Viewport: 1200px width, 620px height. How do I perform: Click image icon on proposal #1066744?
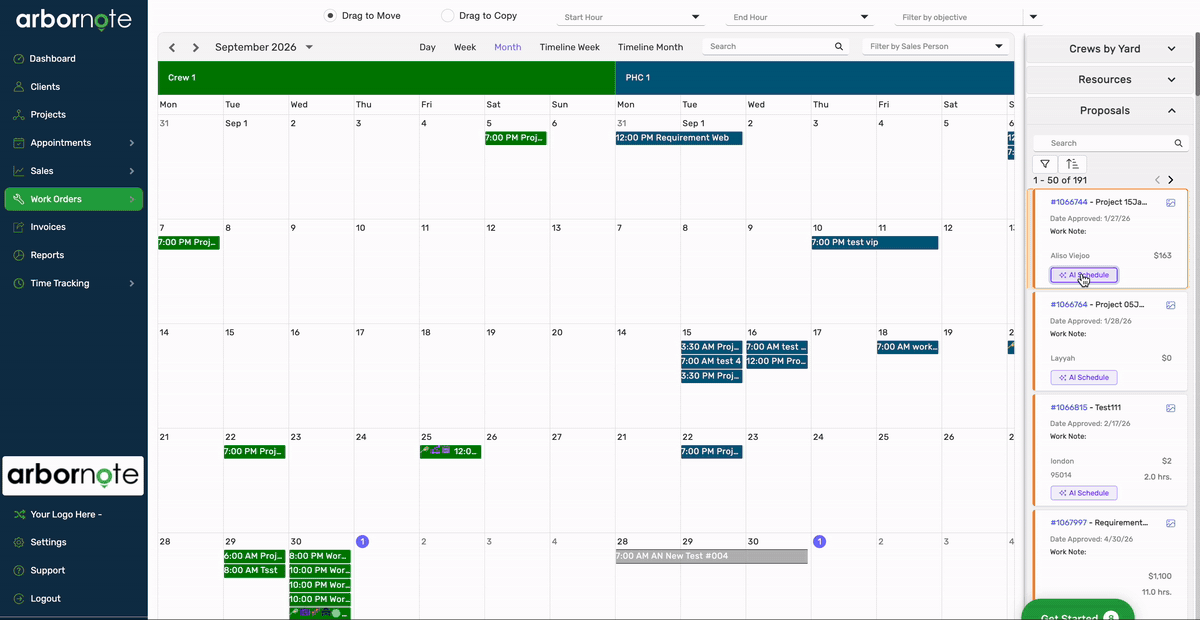pos(1171,203)
